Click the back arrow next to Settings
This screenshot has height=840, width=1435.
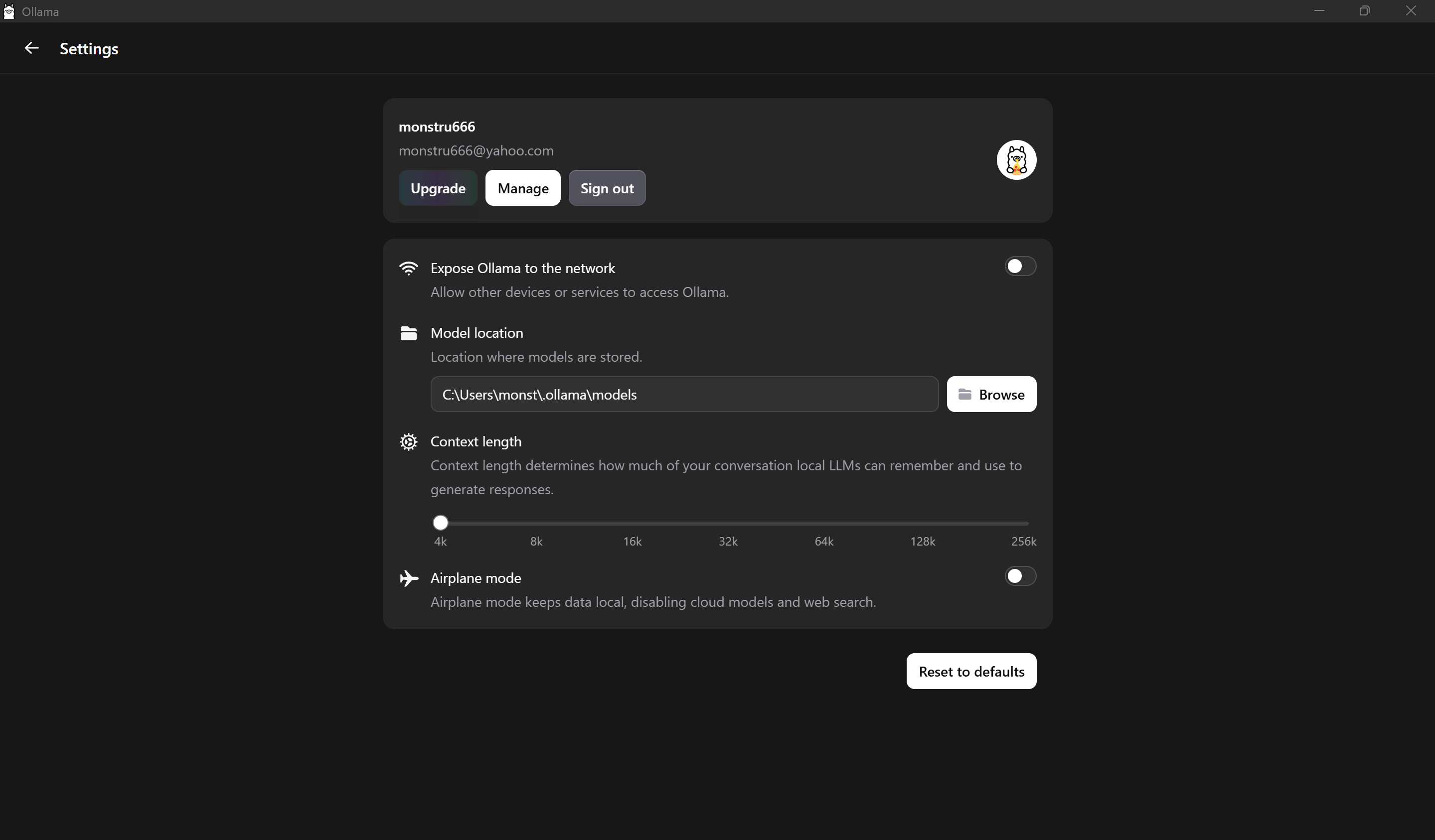coord(31,48)
